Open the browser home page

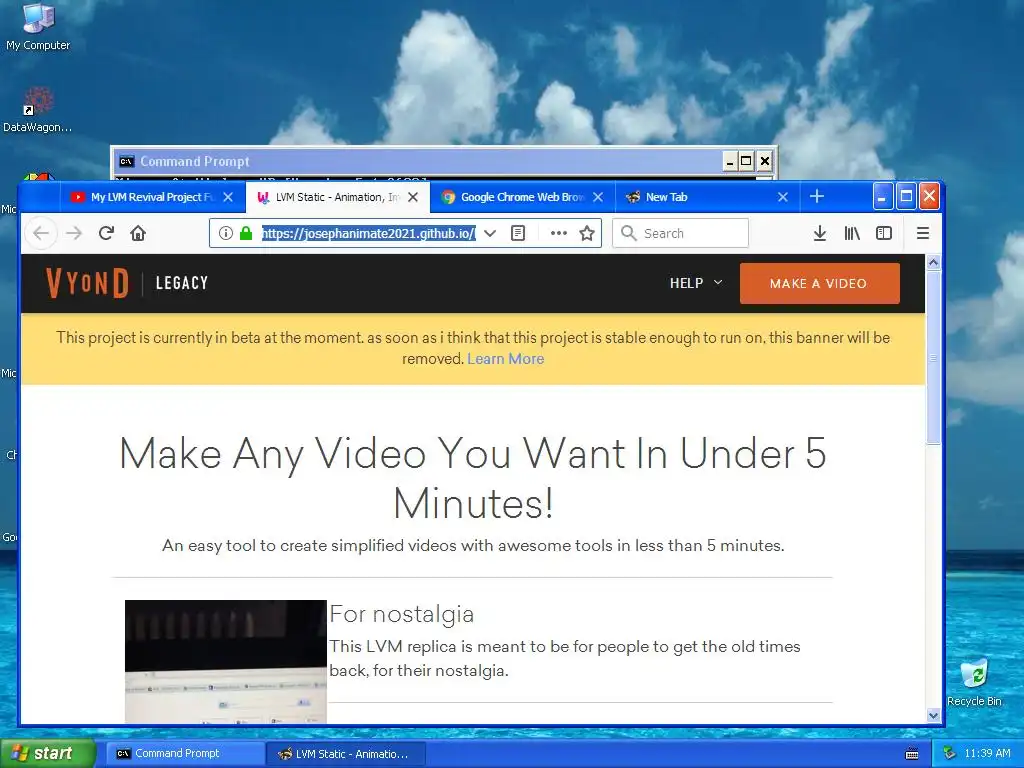click(138, 233)
